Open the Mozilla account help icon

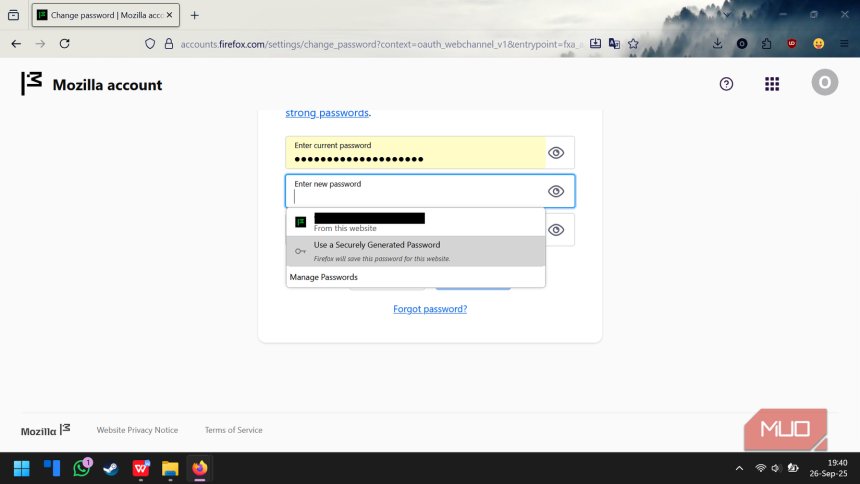click(726, 84)
